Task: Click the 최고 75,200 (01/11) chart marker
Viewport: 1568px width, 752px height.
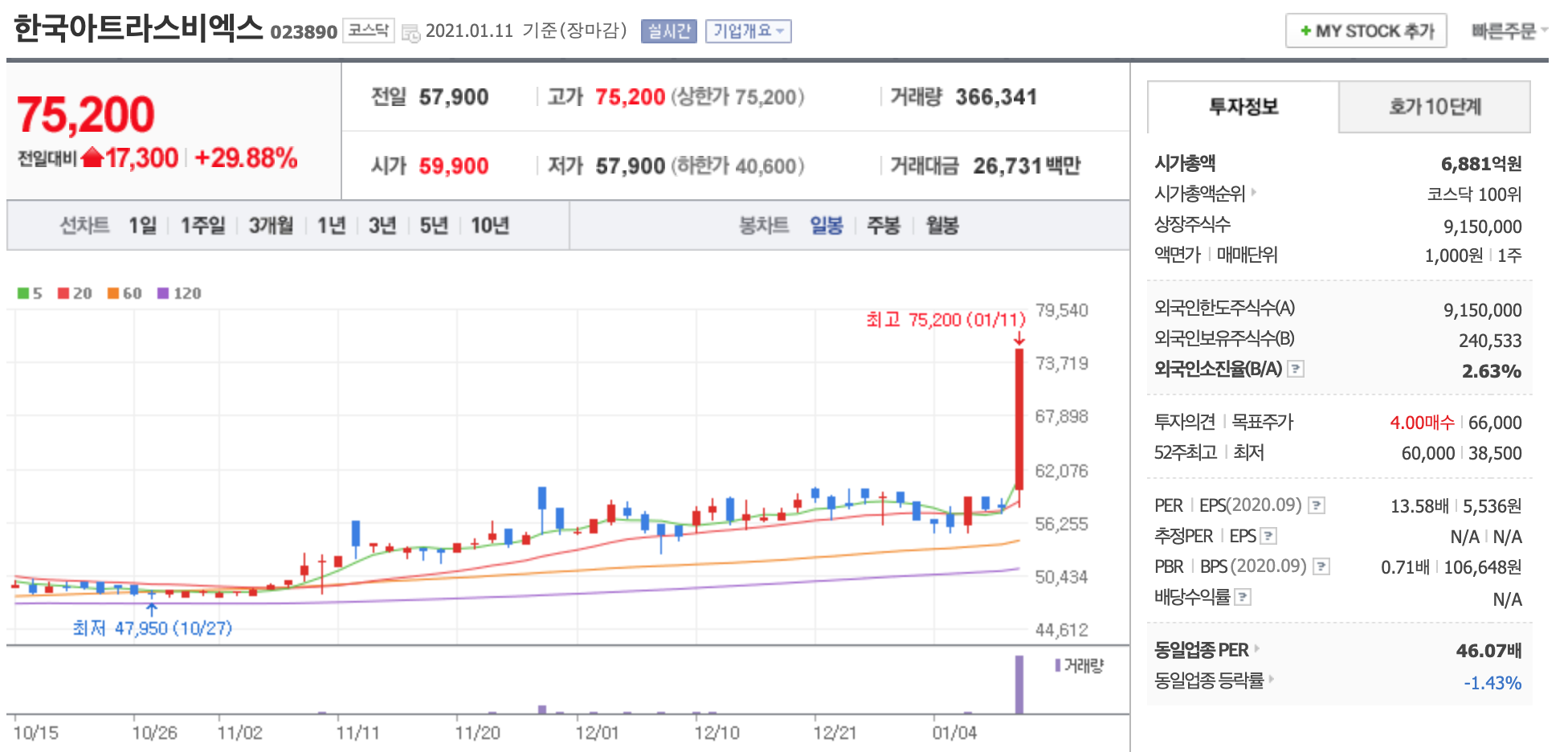Action: tap(945, 320)
